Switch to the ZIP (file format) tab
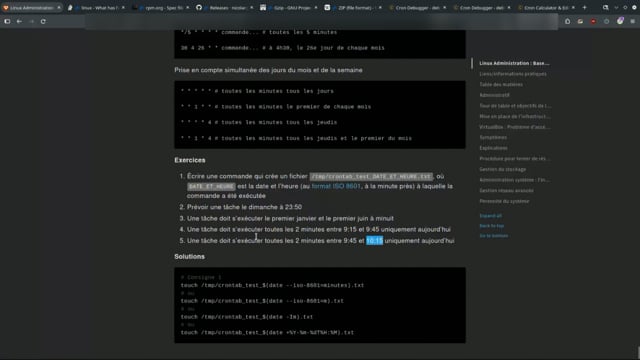Image resolution: width=640 pixels, height=360 pixels. [x=352, y=7]
